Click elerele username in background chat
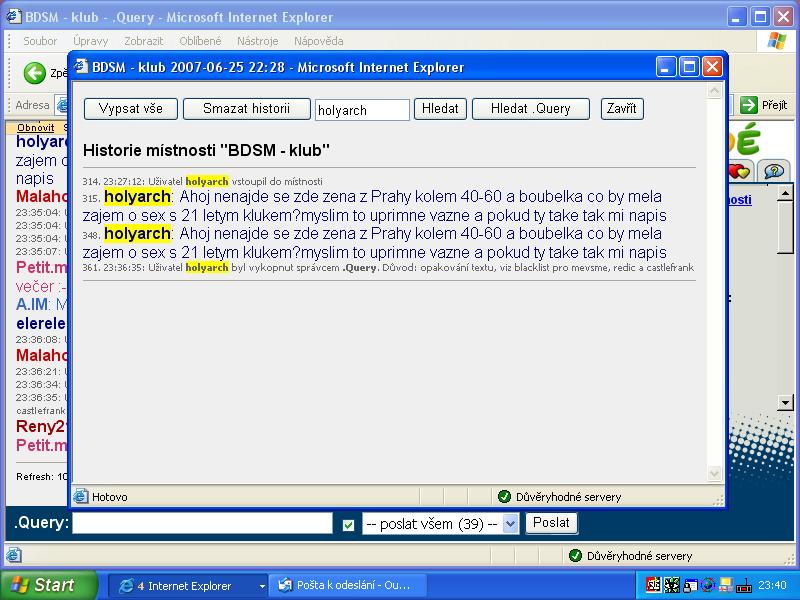The width and height of the screenshot is (800, 600). click(41, 323)
